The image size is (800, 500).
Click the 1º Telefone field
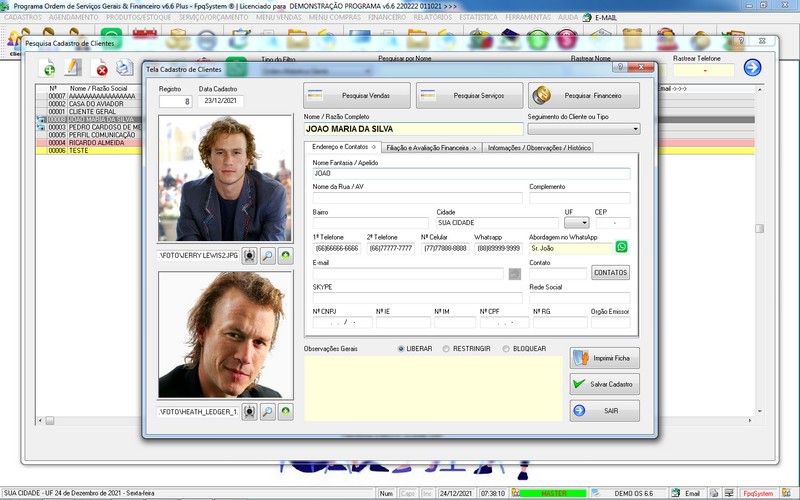pyautogui.click(x=337, y=248)
